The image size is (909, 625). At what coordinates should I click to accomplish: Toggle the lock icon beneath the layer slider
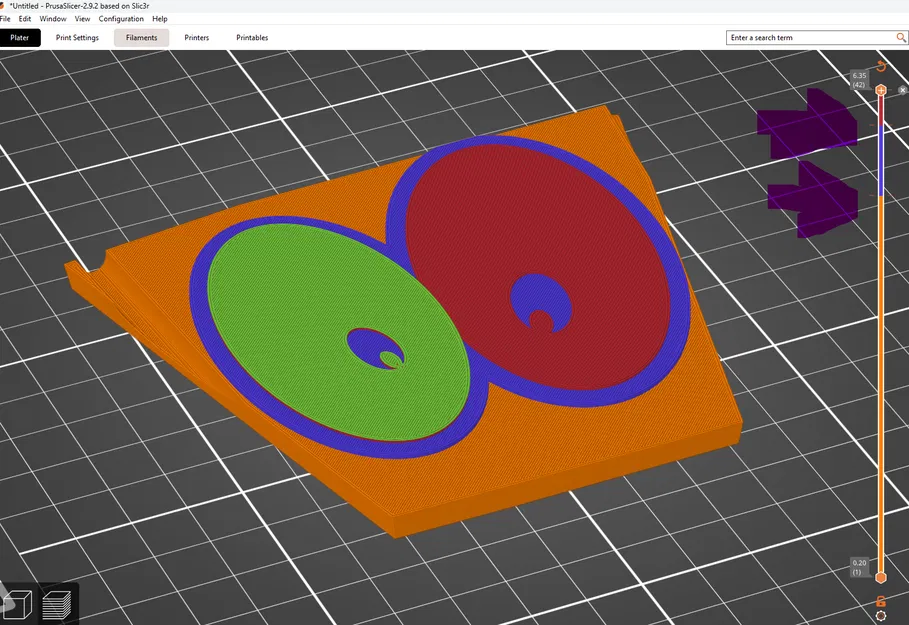coord(881,601)
